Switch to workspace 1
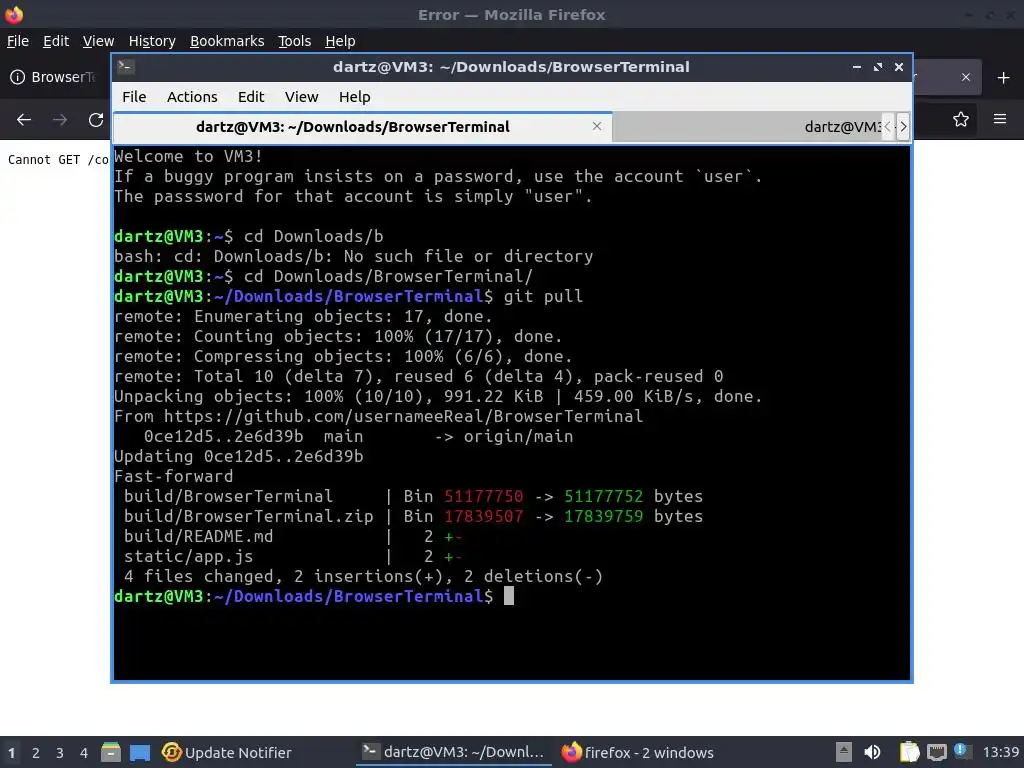Viewport: 1024px width, 768px height. point(11,753)
